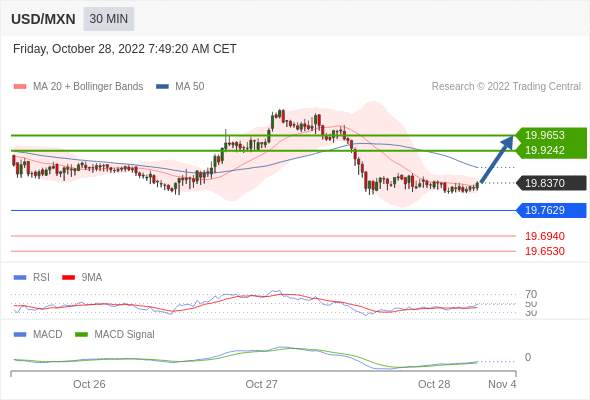
Task: Click the RSI 70 axis level
Action: 531,294
